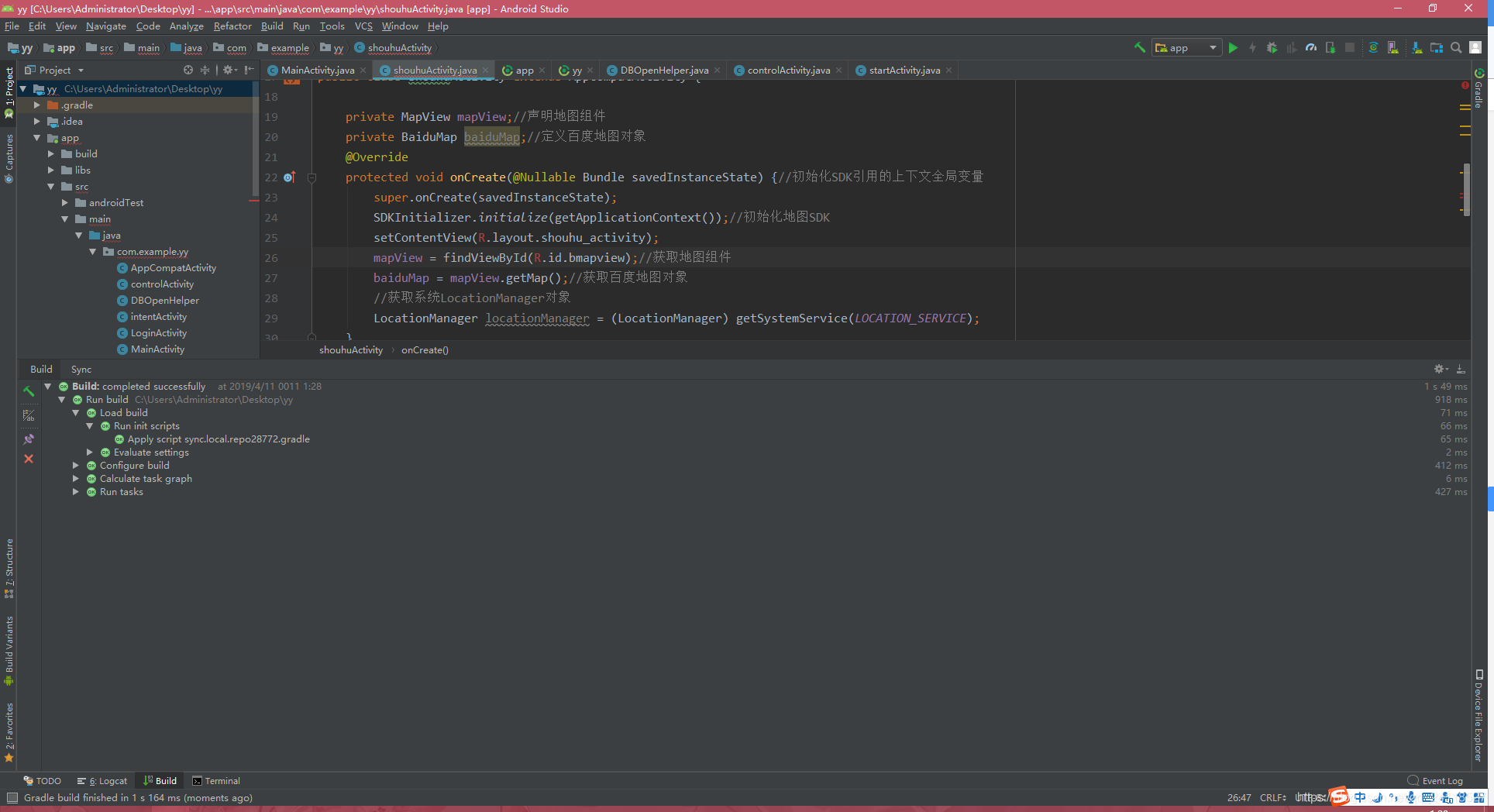Click the onCreate() breadcrumb
This screenshot has width=1494, height=812.
[x=425, y=349]
